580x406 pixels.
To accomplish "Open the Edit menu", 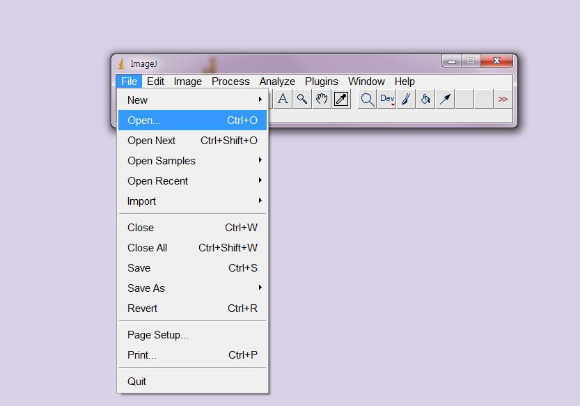I will (x=155, y=81).
